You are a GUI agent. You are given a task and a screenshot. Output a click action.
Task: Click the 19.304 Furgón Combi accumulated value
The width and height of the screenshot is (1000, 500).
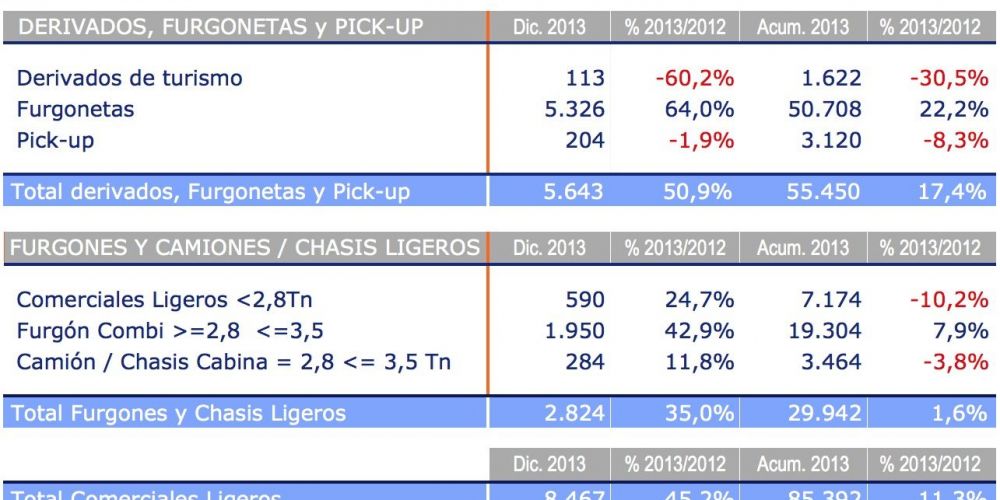tap(824, 329)
